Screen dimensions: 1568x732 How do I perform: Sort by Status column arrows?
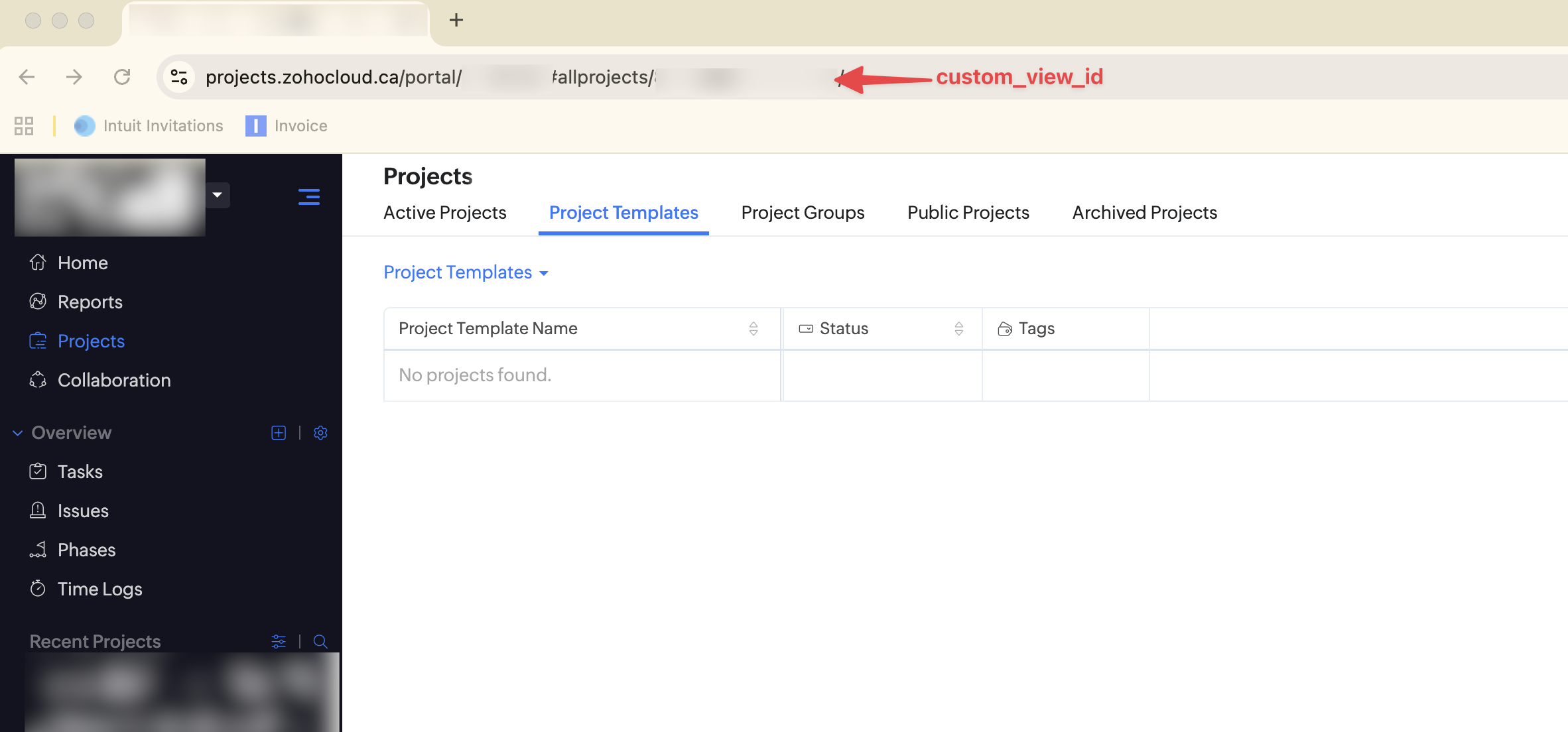[959, 329]
